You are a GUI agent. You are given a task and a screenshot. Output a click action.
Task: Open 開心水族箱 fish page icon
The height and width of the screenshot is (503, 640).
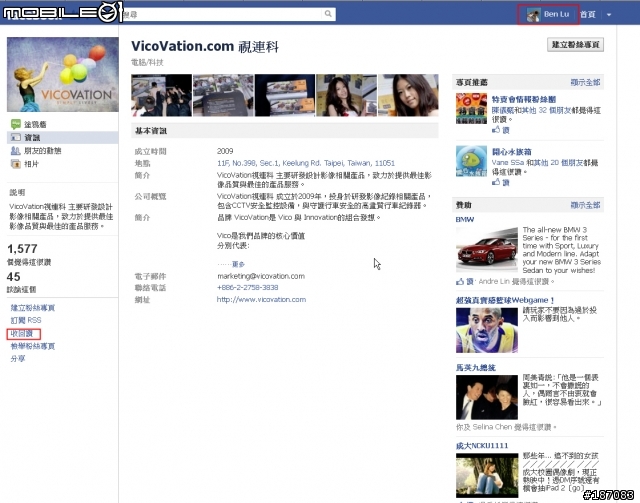[471, 161]
